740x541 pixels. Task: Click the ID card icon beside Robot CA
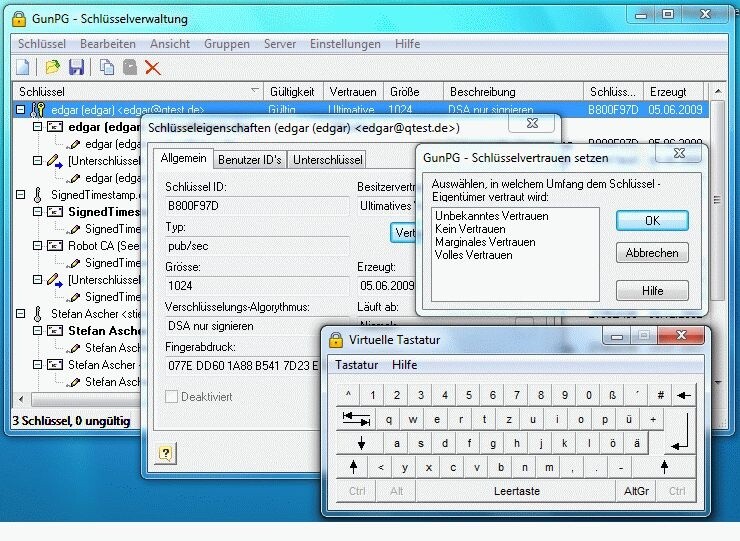coord(55,245)
